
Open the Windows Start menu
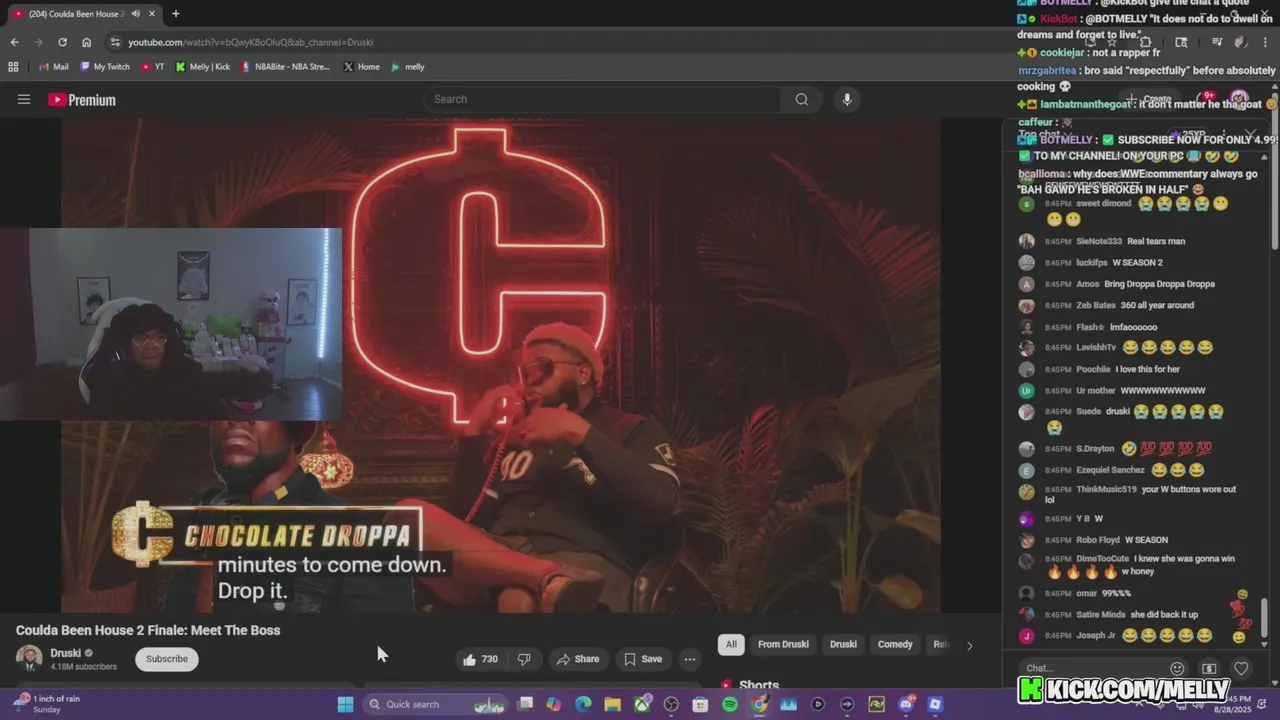(345, 704)
